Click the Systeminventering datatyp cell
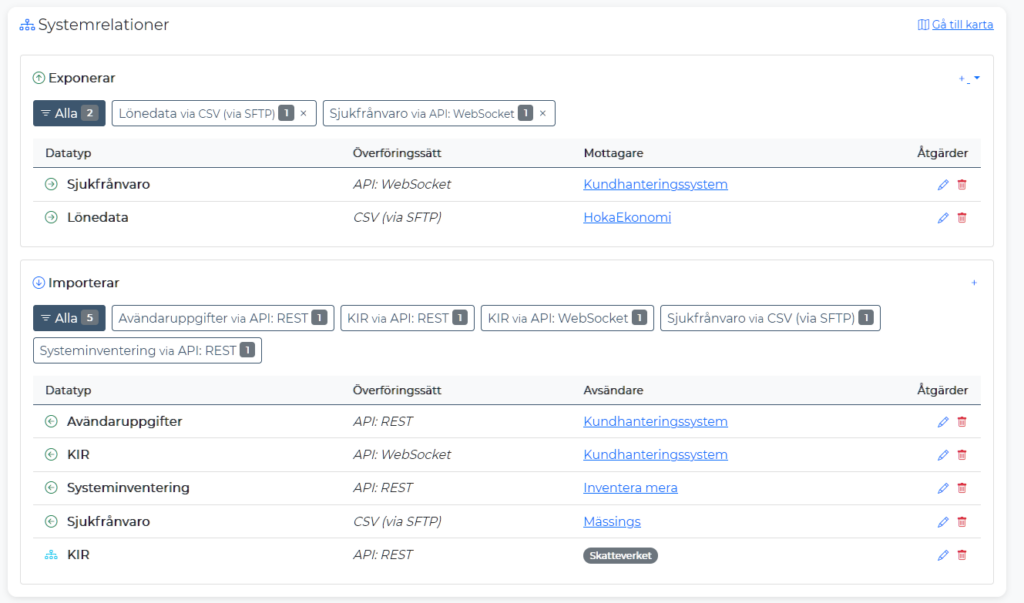The image size is (1024, 603). (x=128, y=488)
